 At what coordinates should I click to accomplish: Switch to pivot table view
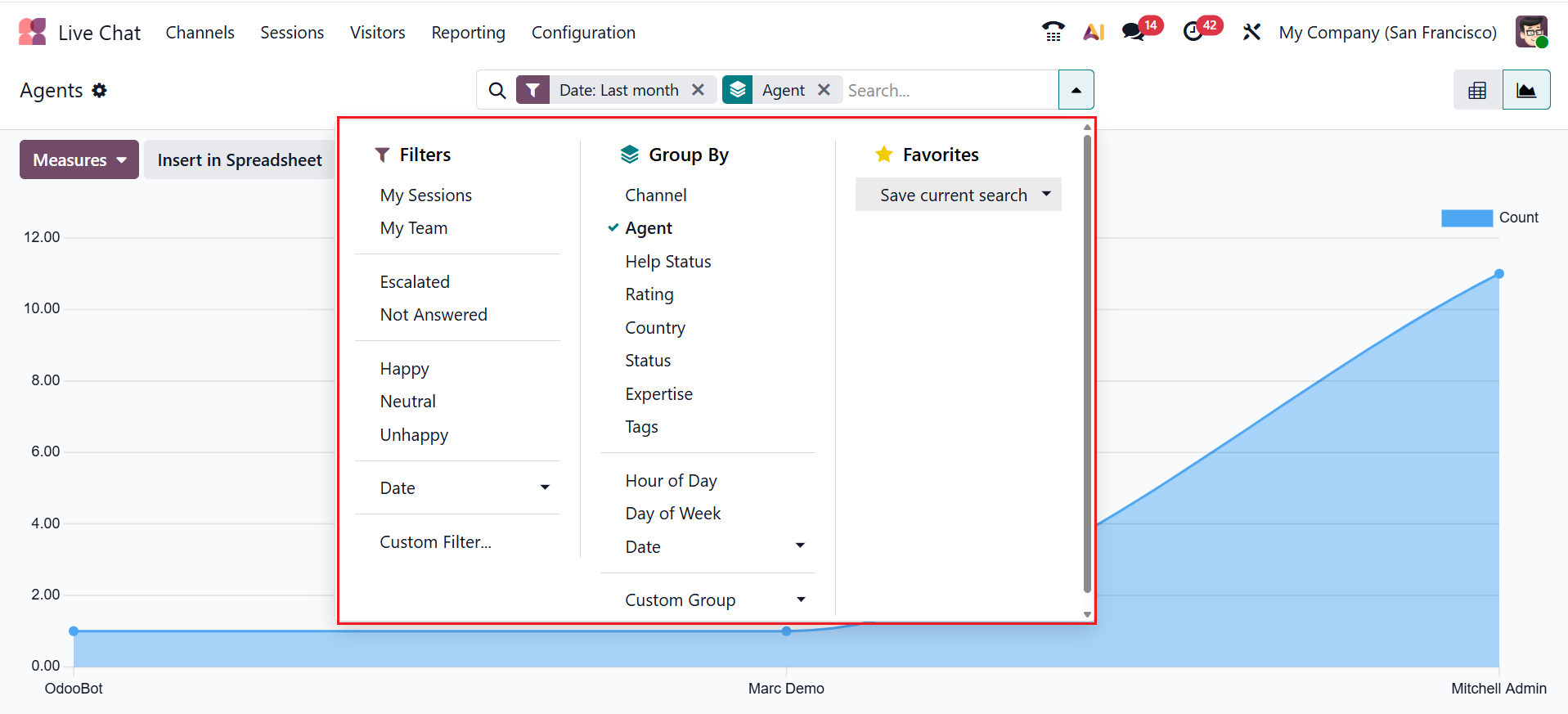(1477, 90)
